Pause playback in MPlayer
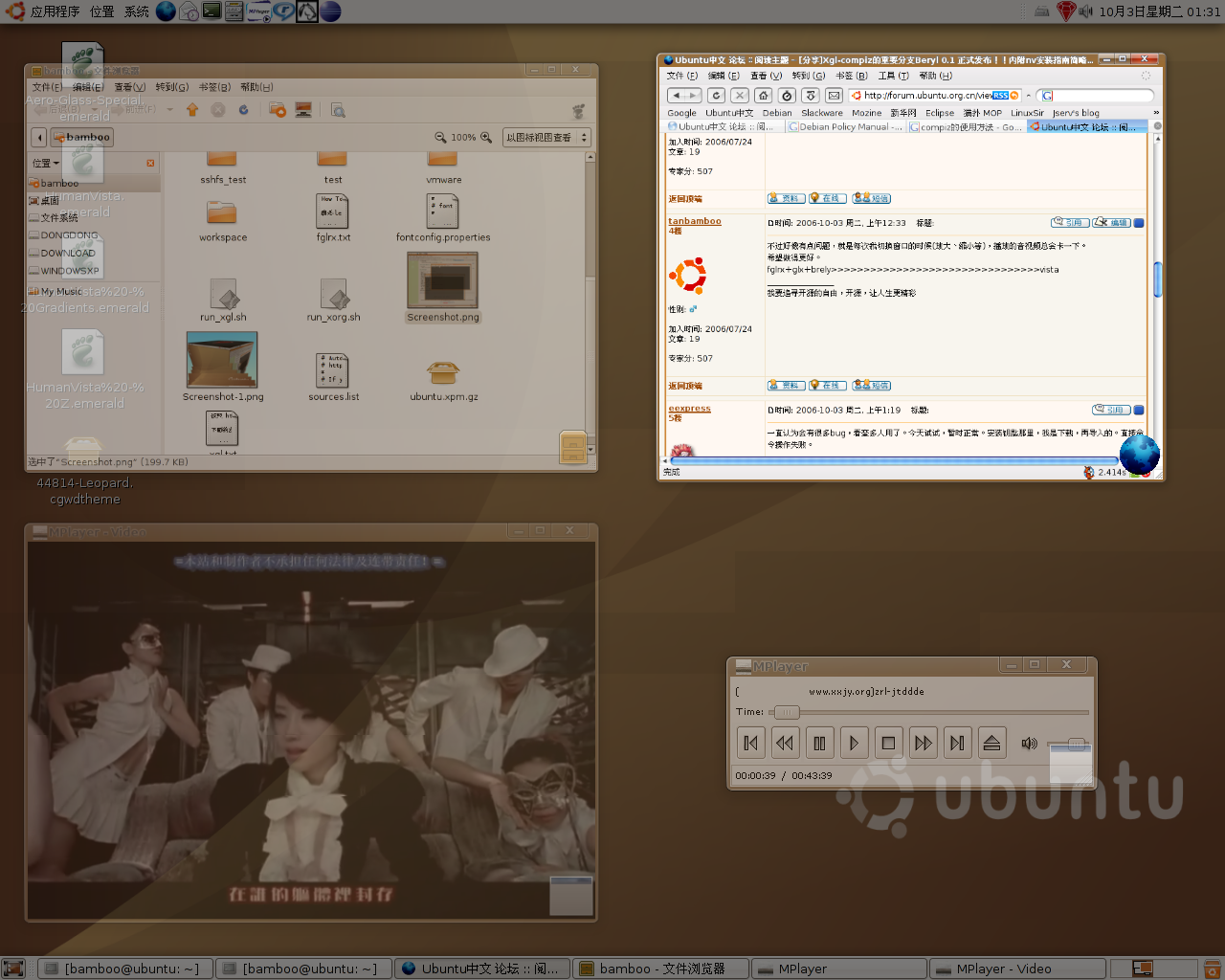The height and width of the screenshot is (980, 1225). (x=819, y=743)
